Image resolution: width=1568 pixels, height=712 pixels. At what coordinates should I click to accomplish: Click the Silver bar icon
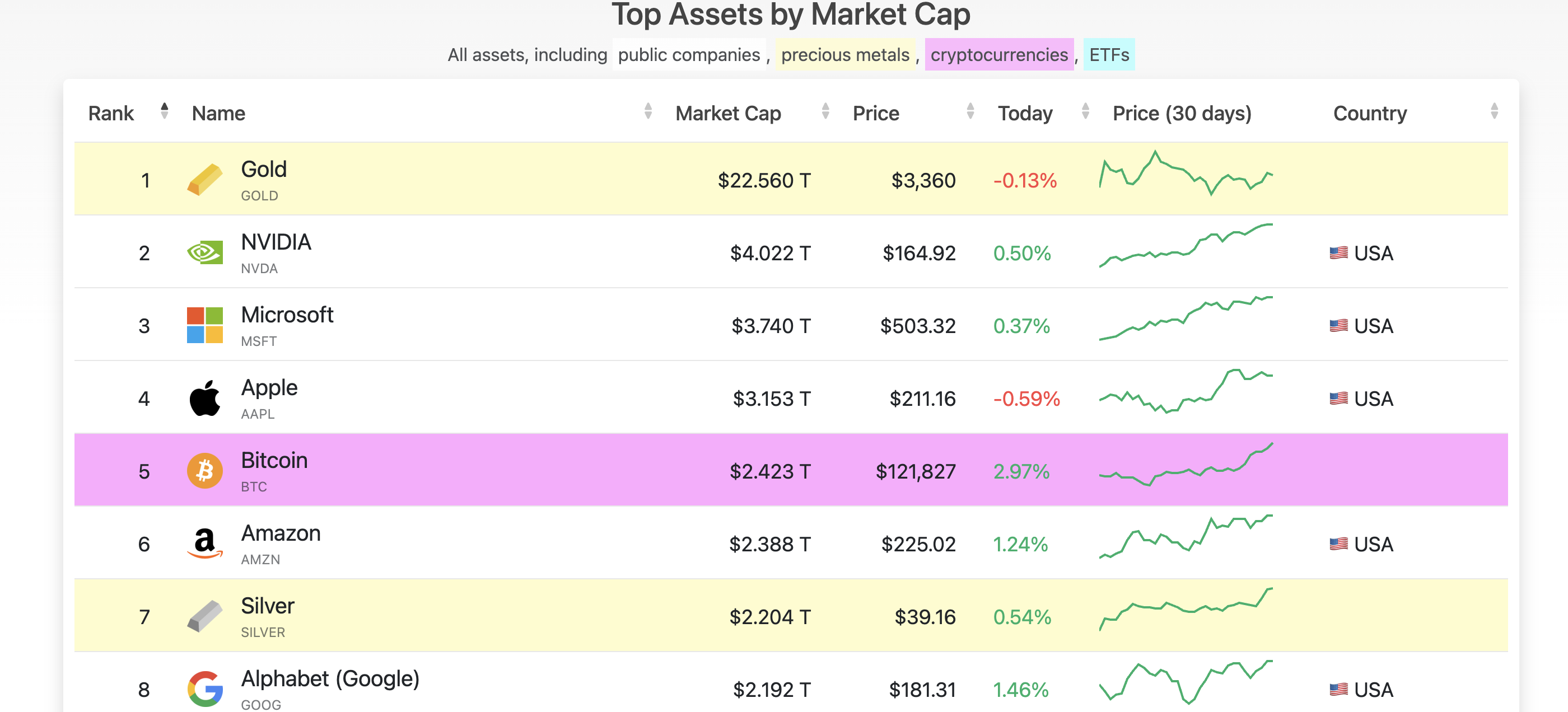pos(205,616)
